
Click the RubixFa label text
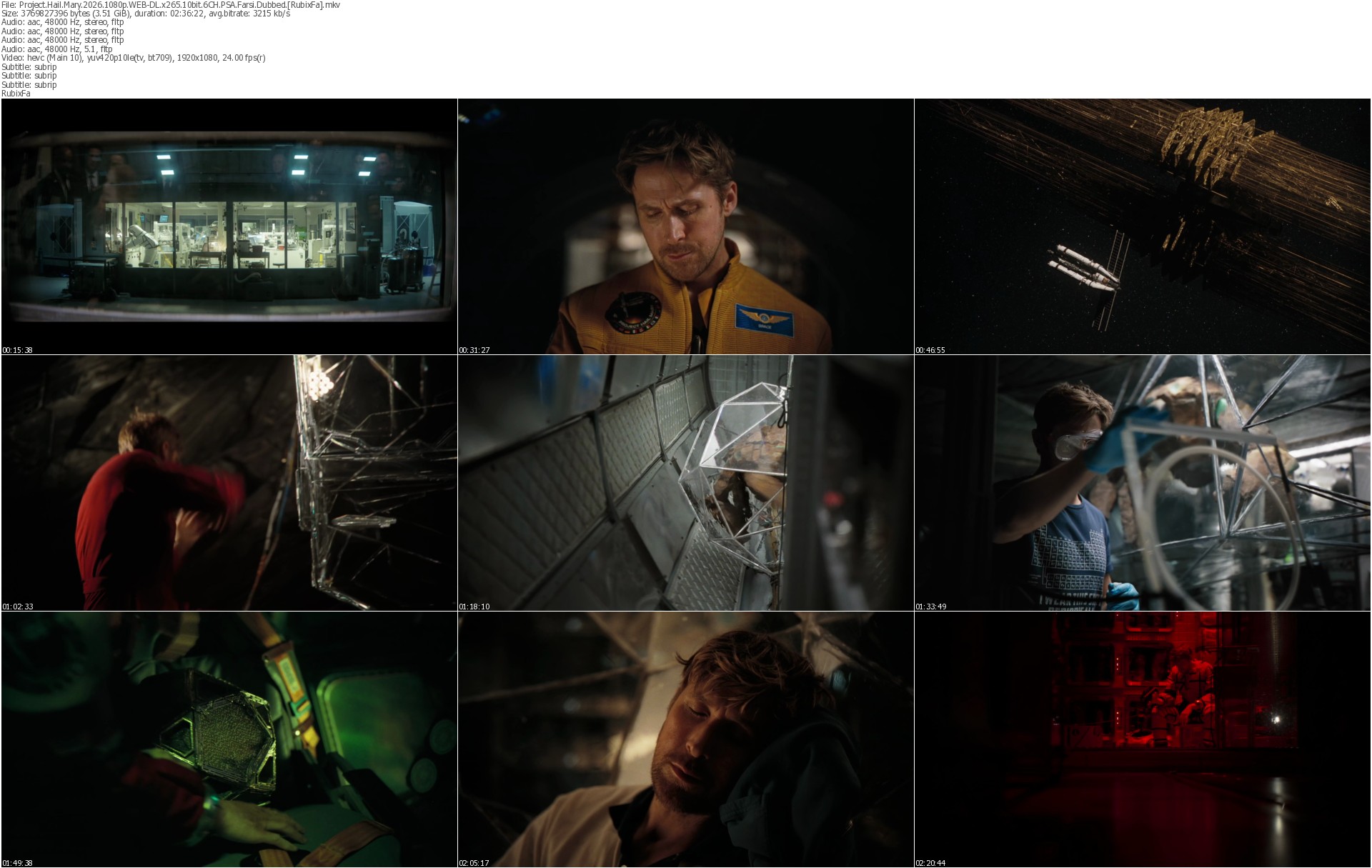click(16, 94)
